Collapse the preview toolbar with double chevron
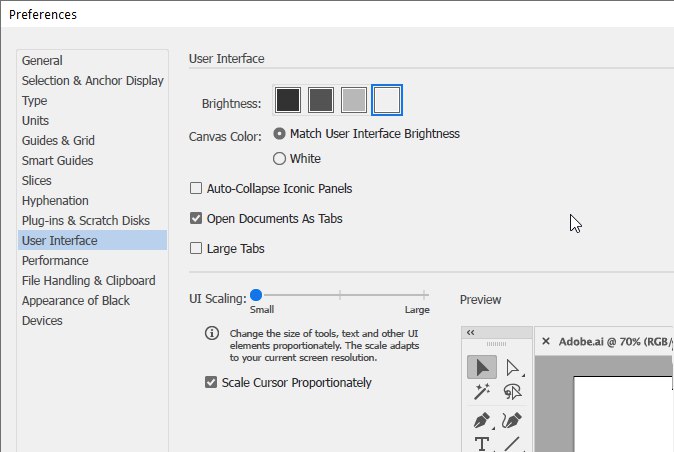 click(x=471, y=333)
